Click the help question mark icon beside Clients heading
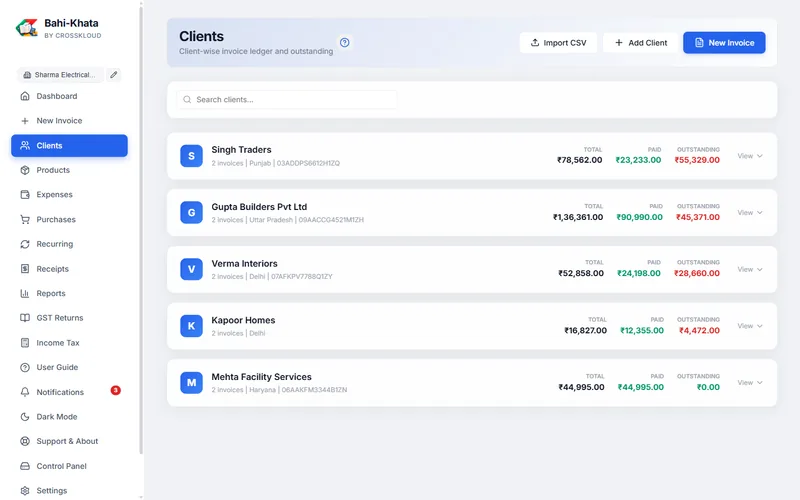The height and width of the screenshot is (500, 800). coord(344,42)
